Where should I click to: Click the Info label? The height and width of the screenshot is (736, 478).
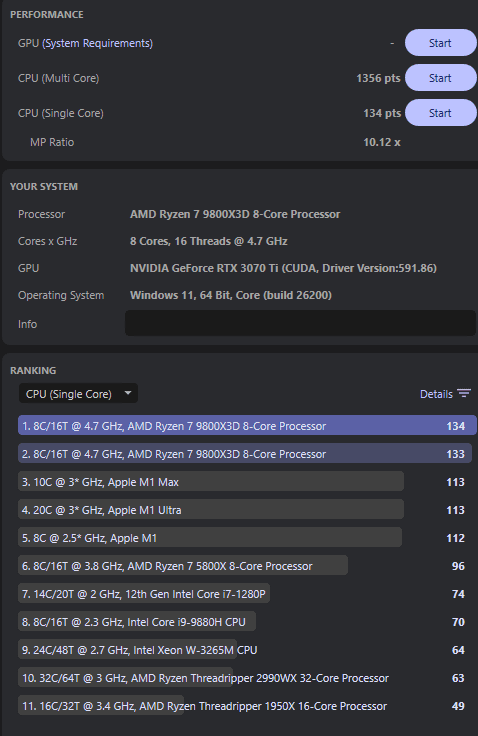[x=27, y=324]
